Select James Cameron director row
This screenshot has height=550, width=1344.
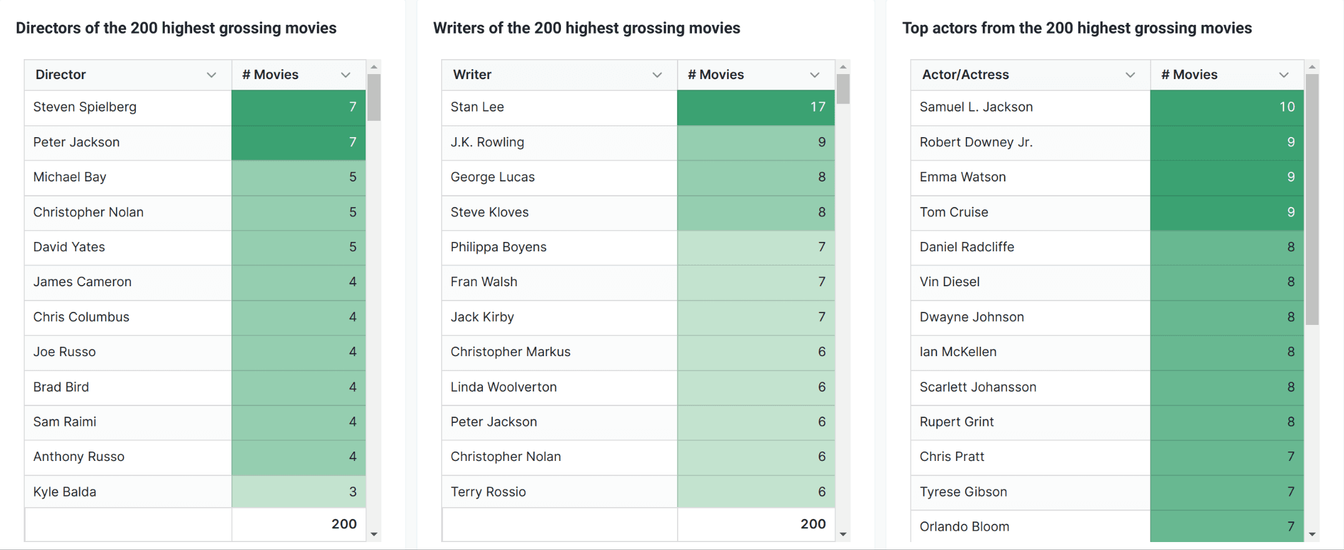point(195,282)
